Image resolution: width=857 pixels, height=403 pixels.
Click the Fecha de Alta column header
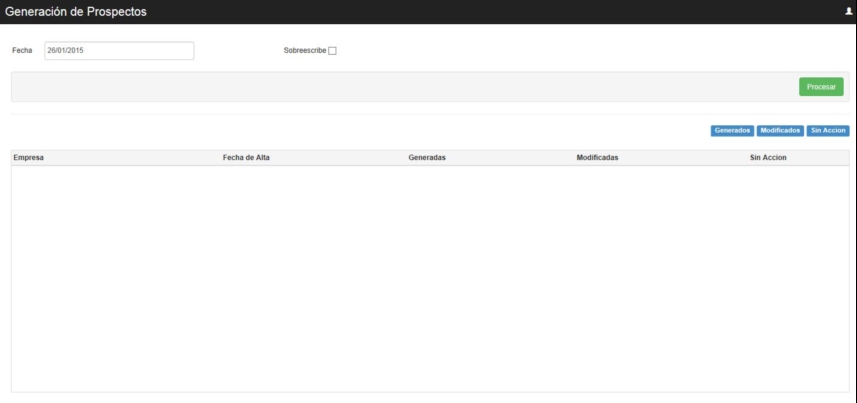pyautogui.click(x=246, y=158)
